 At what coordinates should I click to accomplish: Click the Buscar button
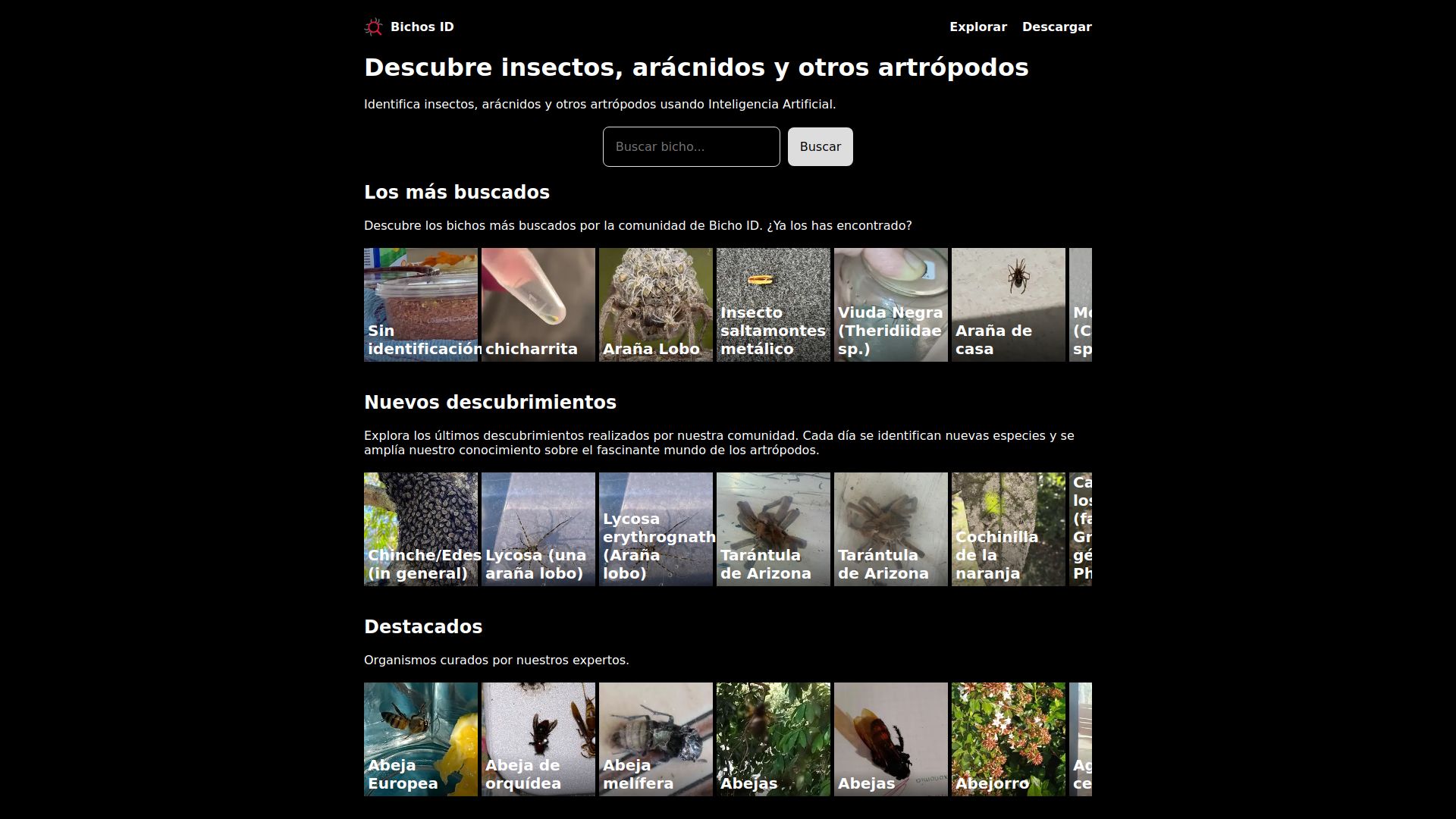(x=820, y=147)
